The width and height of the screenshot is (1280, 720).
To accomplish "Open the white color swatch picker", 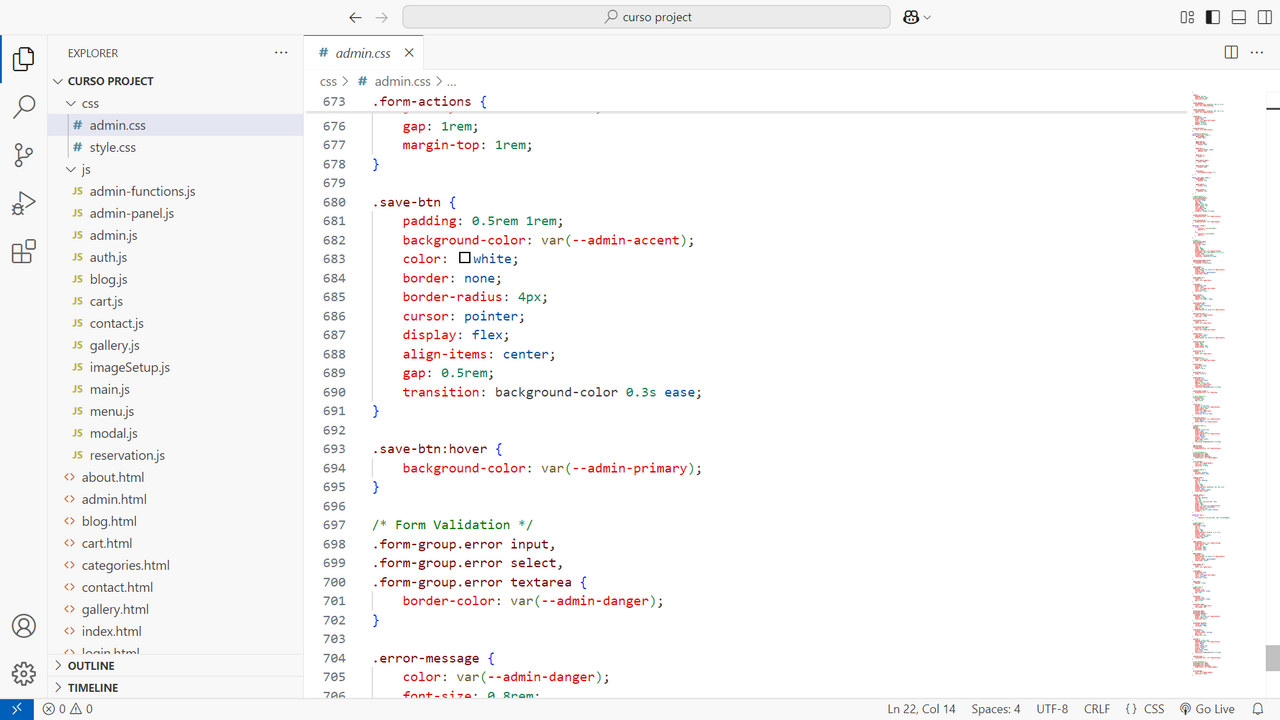I will 465,258.
